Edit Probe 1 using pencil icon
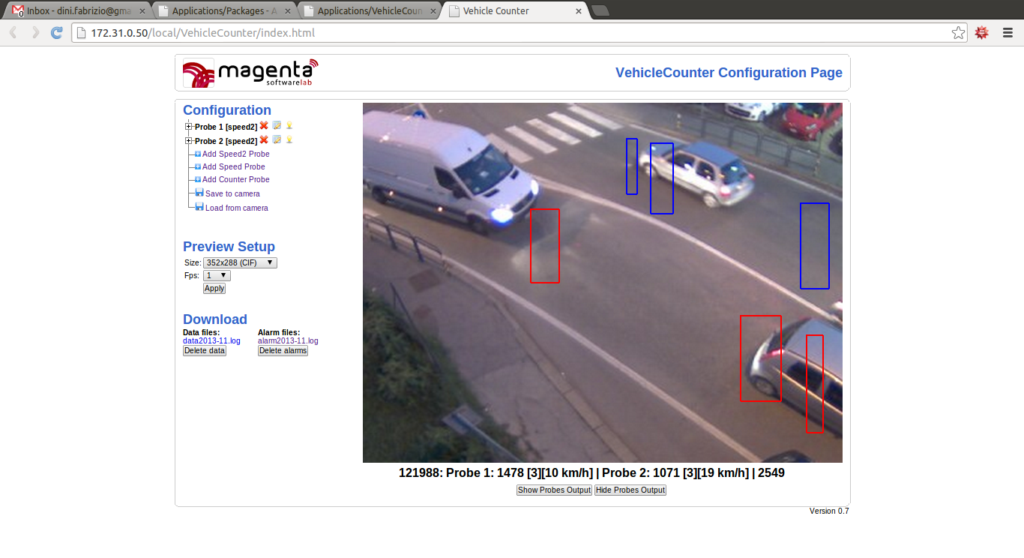1024x558 pixels. point(277,125)
